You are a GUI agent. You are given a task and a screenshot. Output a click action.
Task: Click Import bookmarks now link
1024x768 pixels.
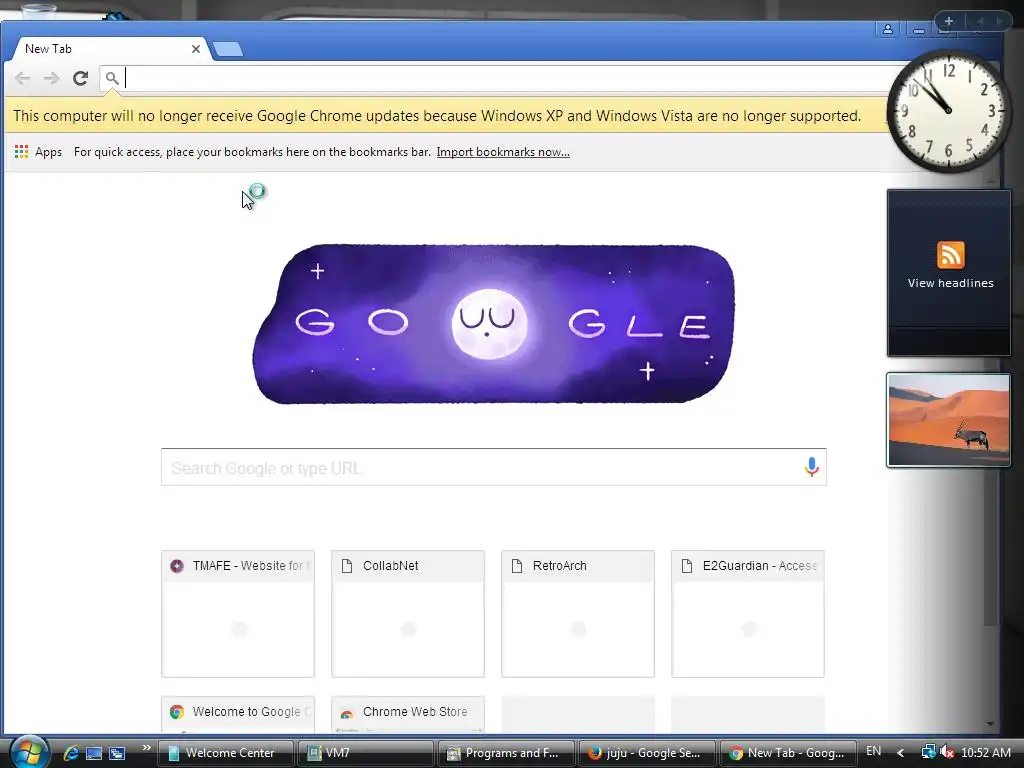point(503,152)
